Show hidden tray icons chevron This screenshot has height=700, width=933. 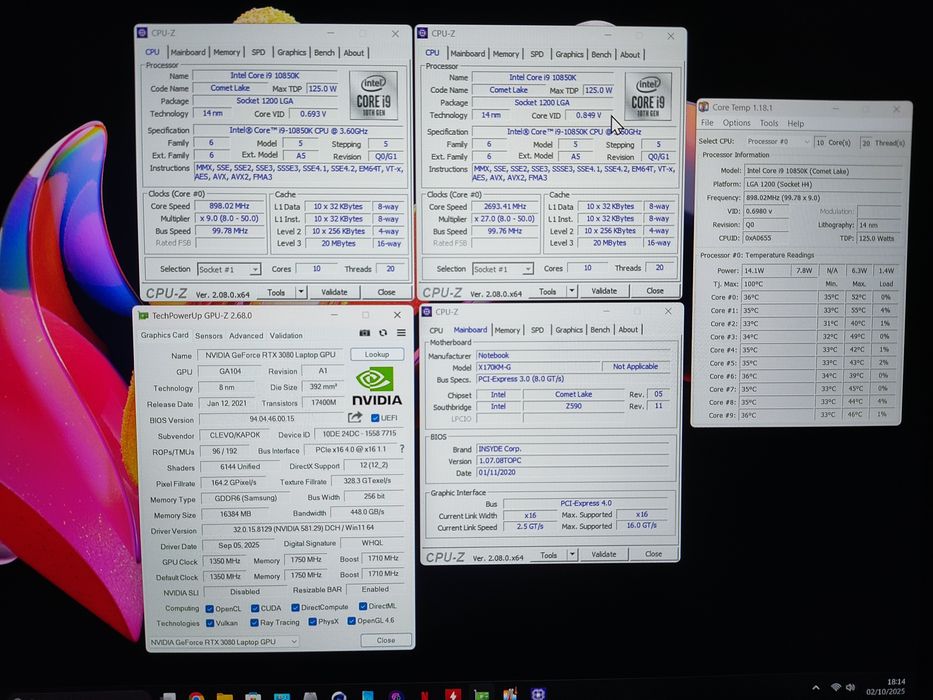[816, 688]
